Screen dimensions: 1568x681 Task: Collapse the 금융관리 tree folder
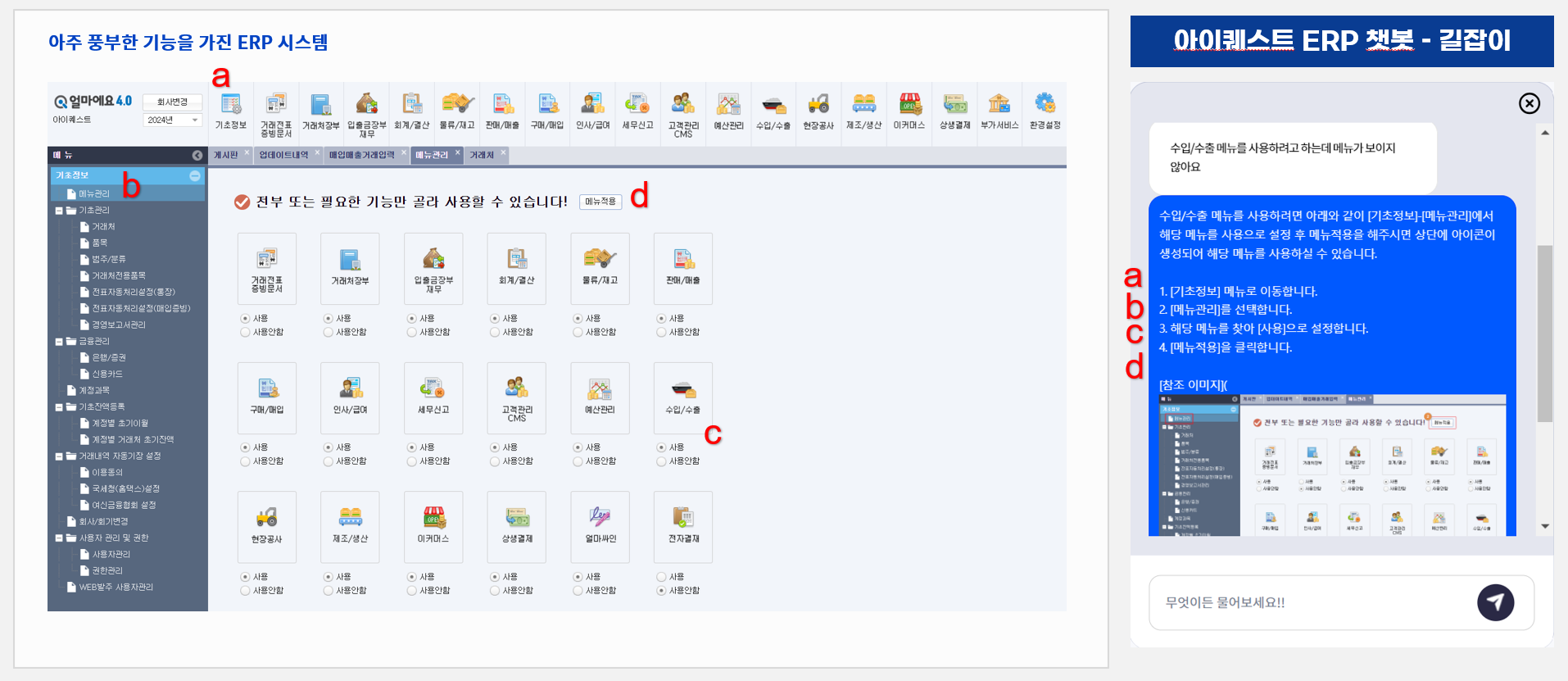59,342
